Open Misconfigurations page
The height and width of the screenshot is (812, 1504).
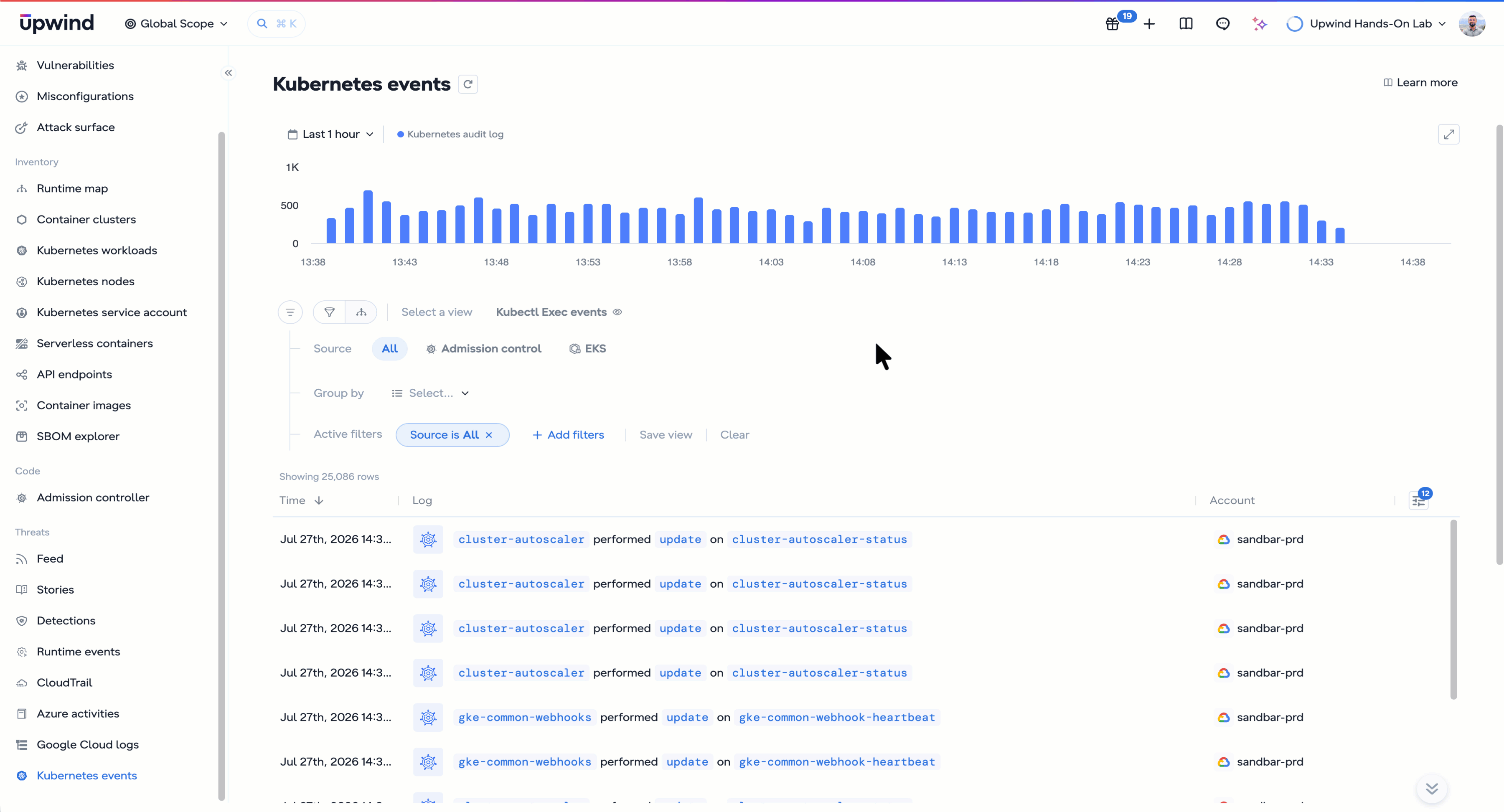tap(85, 96)
